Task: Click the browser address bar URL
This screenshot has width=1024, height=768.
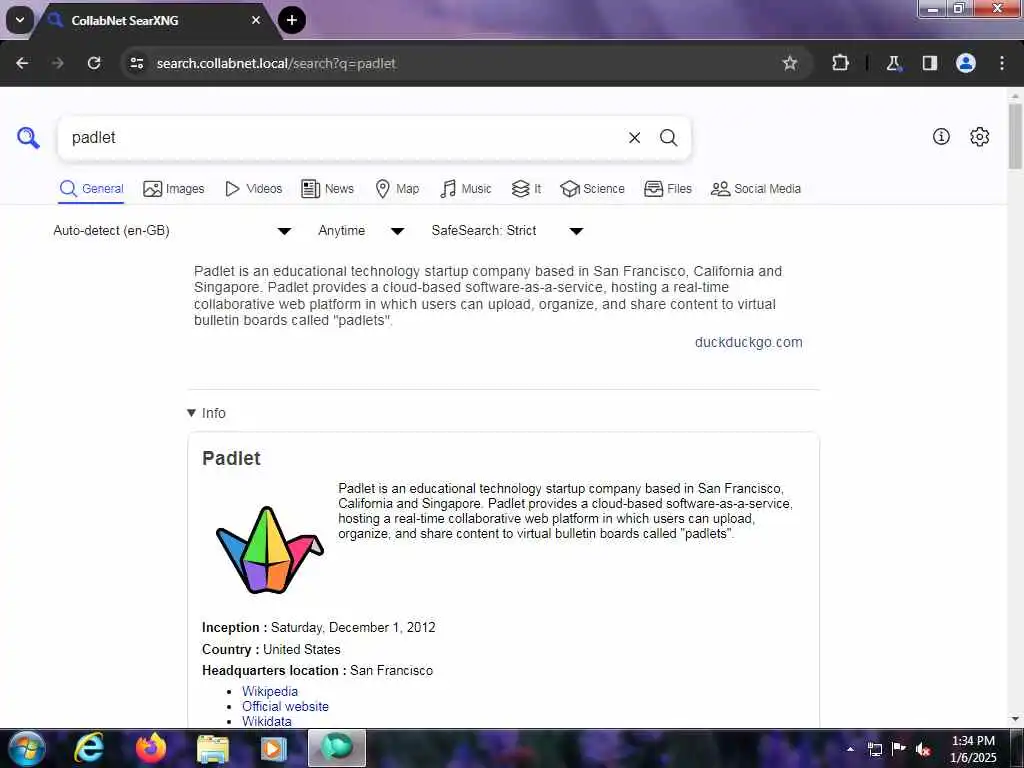Action: click(x=276, y=63)
